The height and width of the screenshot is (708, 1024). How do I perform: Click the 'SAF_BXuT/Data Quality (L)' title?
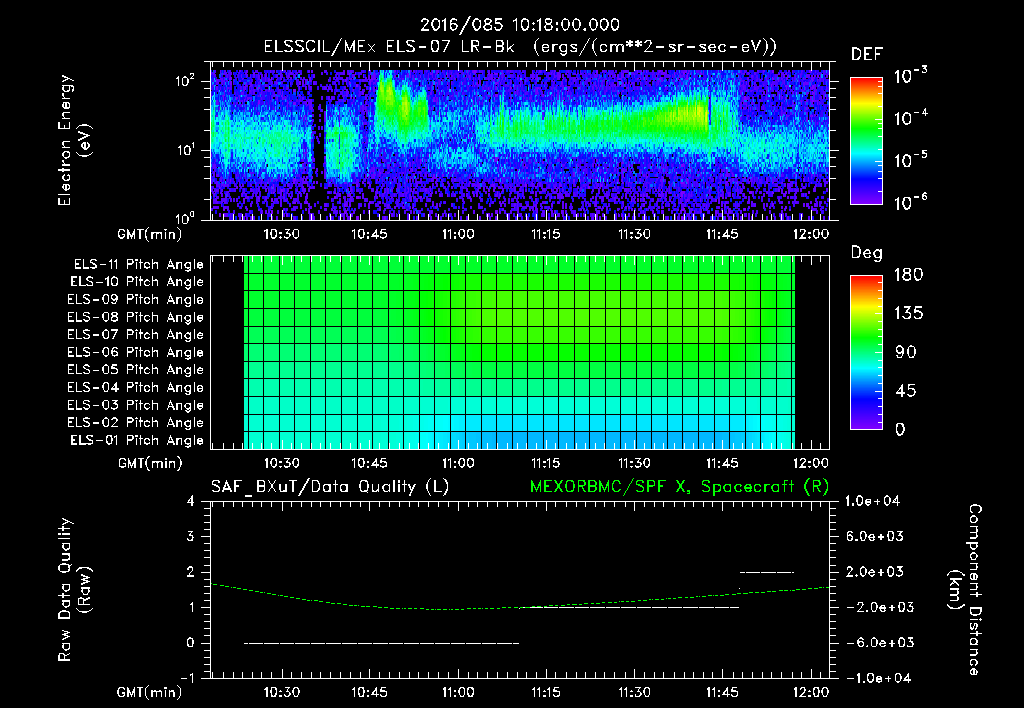(x=330, y=487)
